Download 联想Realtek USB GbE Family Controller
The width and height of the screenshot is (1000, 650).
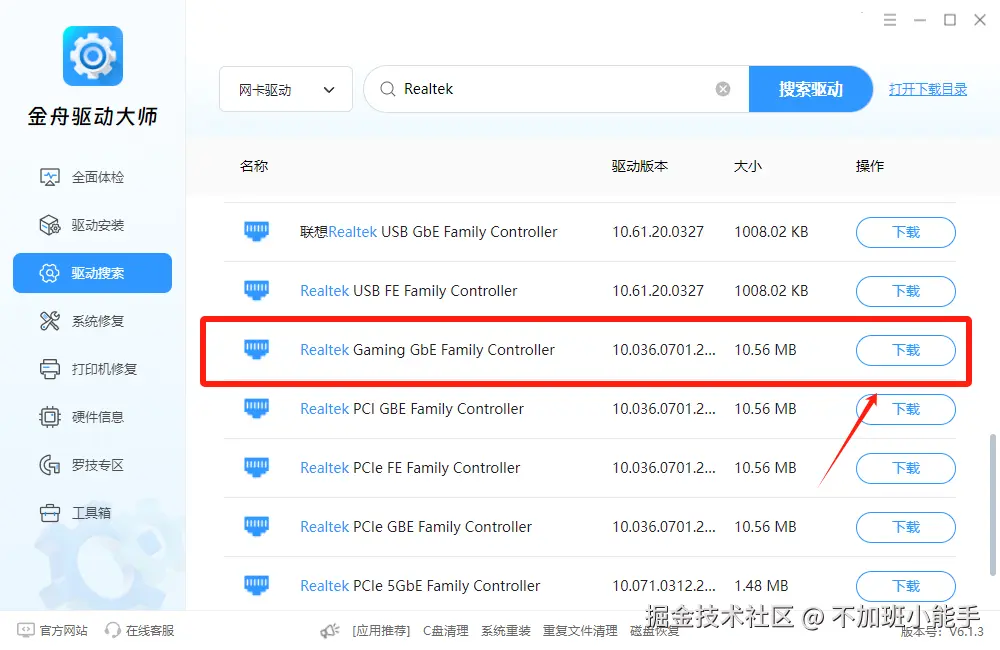click(x=906, y=232)
